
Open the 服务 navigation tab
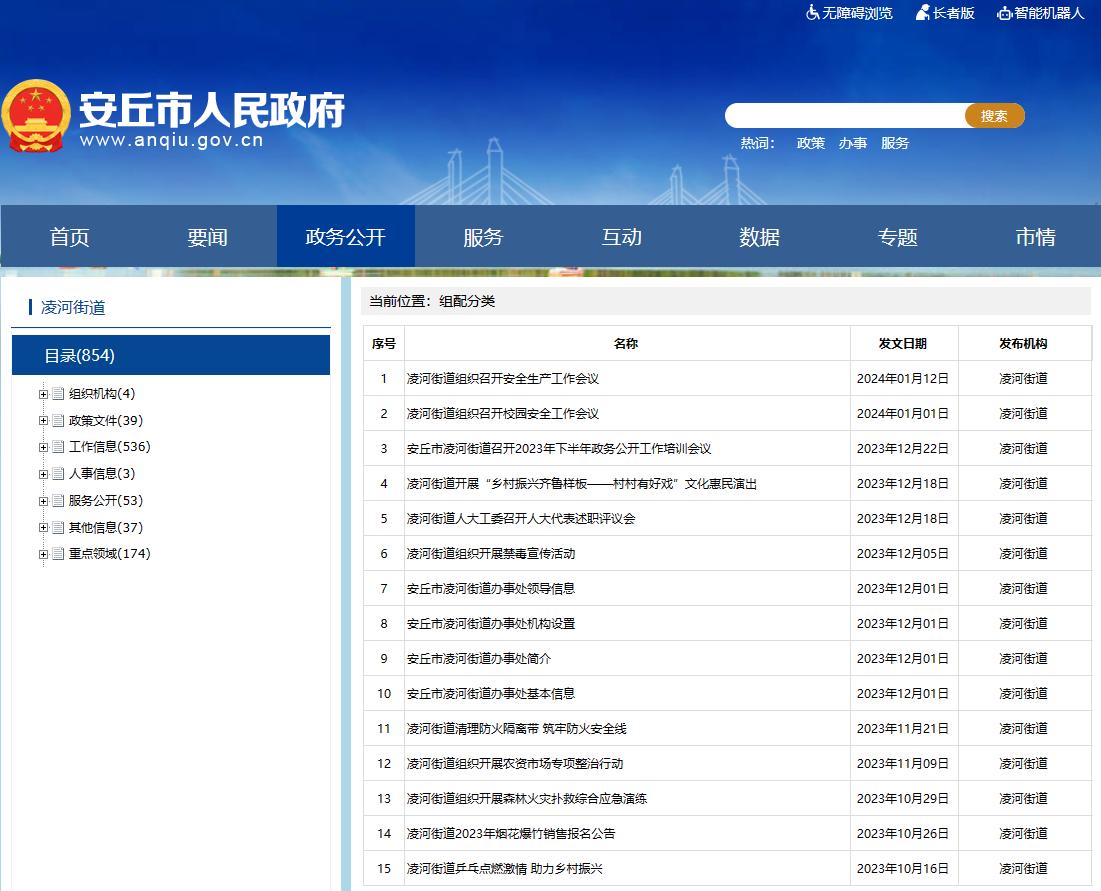point(483,237)
